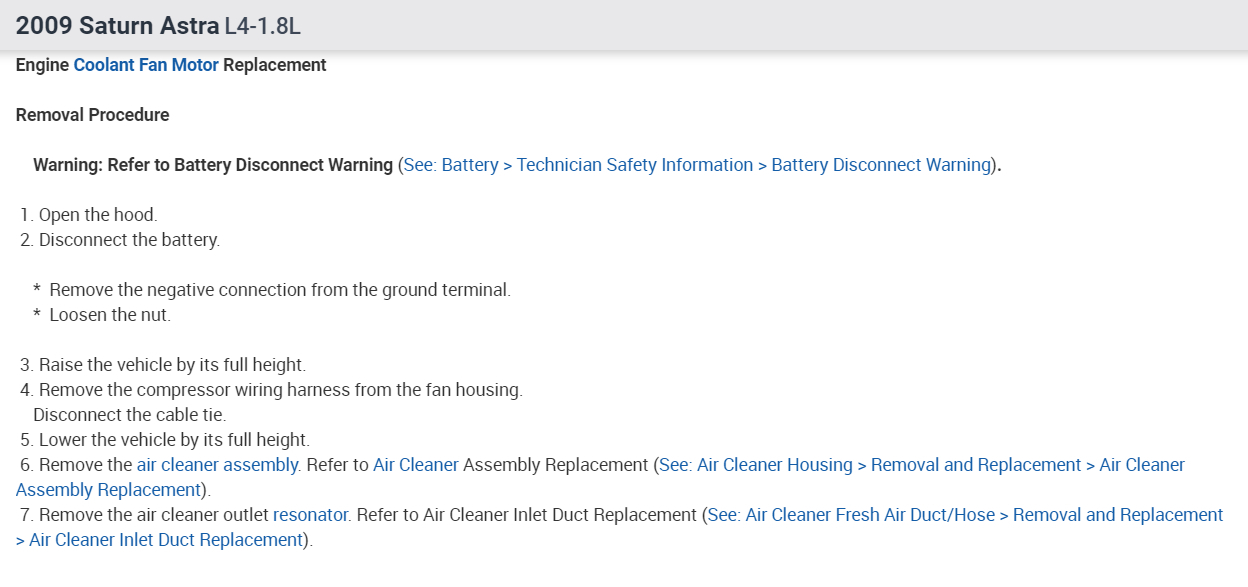Follow the 'air cleaner assembly' link
The height and width of the screenshot is (587, 1248).
(x=217, y=465)
